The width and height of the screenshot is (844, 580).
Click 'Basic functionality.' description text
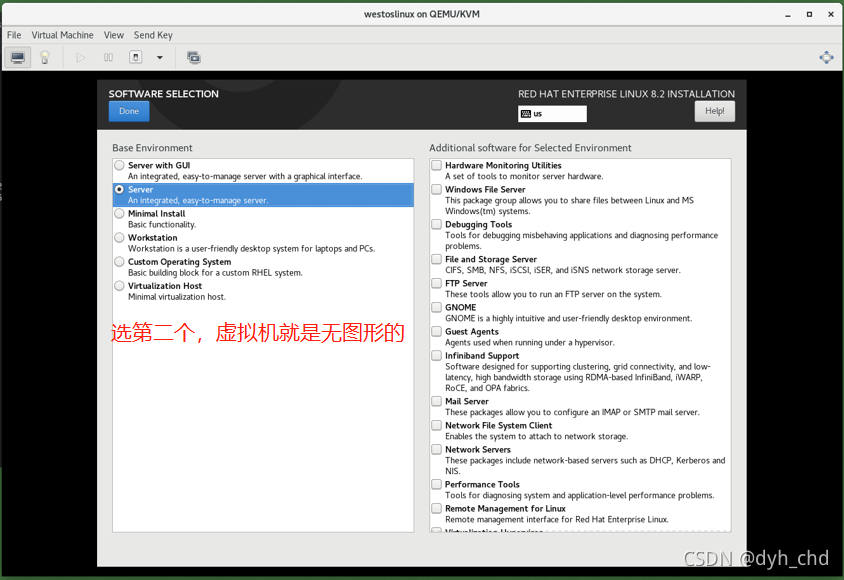(x=162, y=225)
